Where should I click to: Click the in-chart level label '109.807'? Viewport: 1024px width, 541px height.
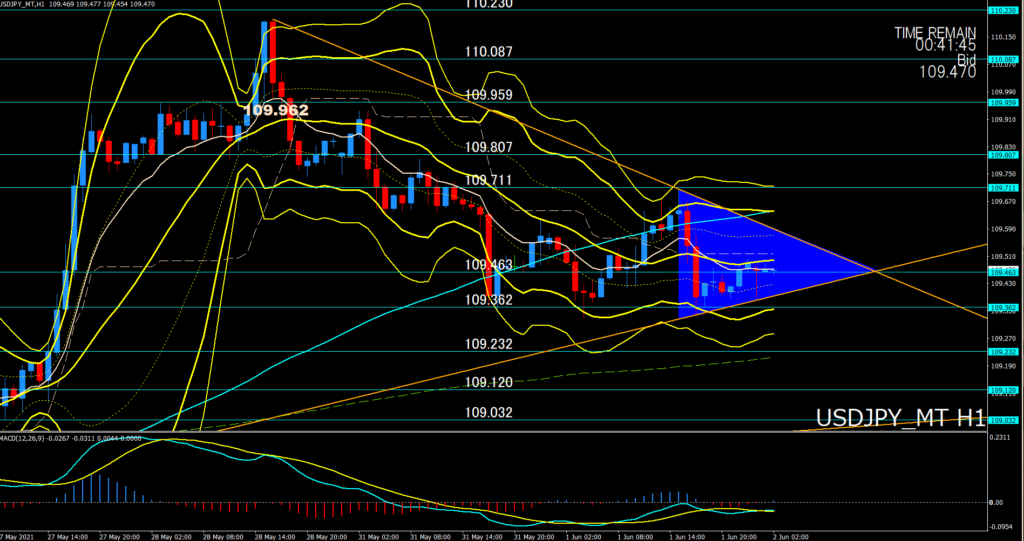[x=488, y=147]
